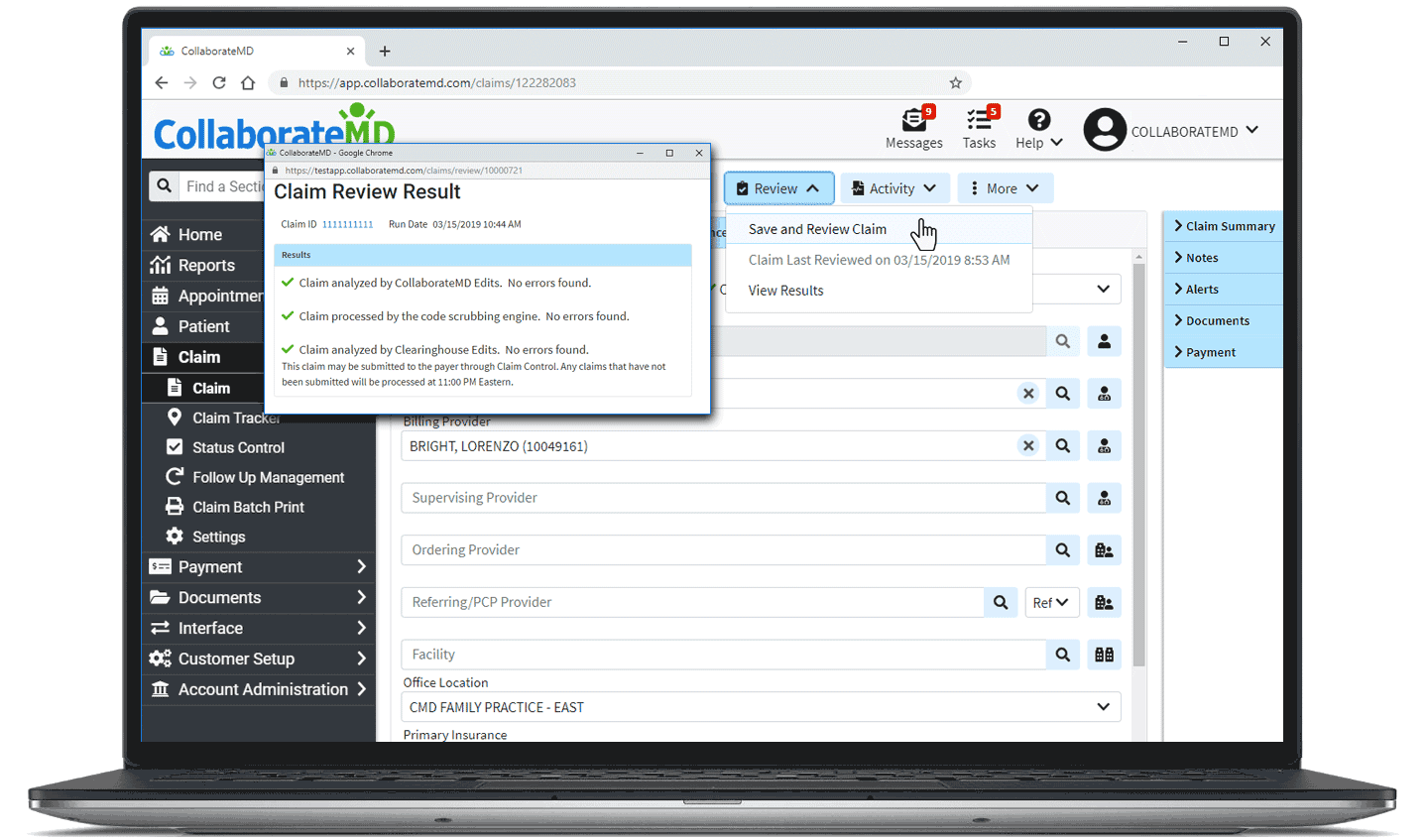Expand the Alerts panel
The height and width of the screenshot is (840, 1428).
pyautogui.click(x=1224, y=290)
